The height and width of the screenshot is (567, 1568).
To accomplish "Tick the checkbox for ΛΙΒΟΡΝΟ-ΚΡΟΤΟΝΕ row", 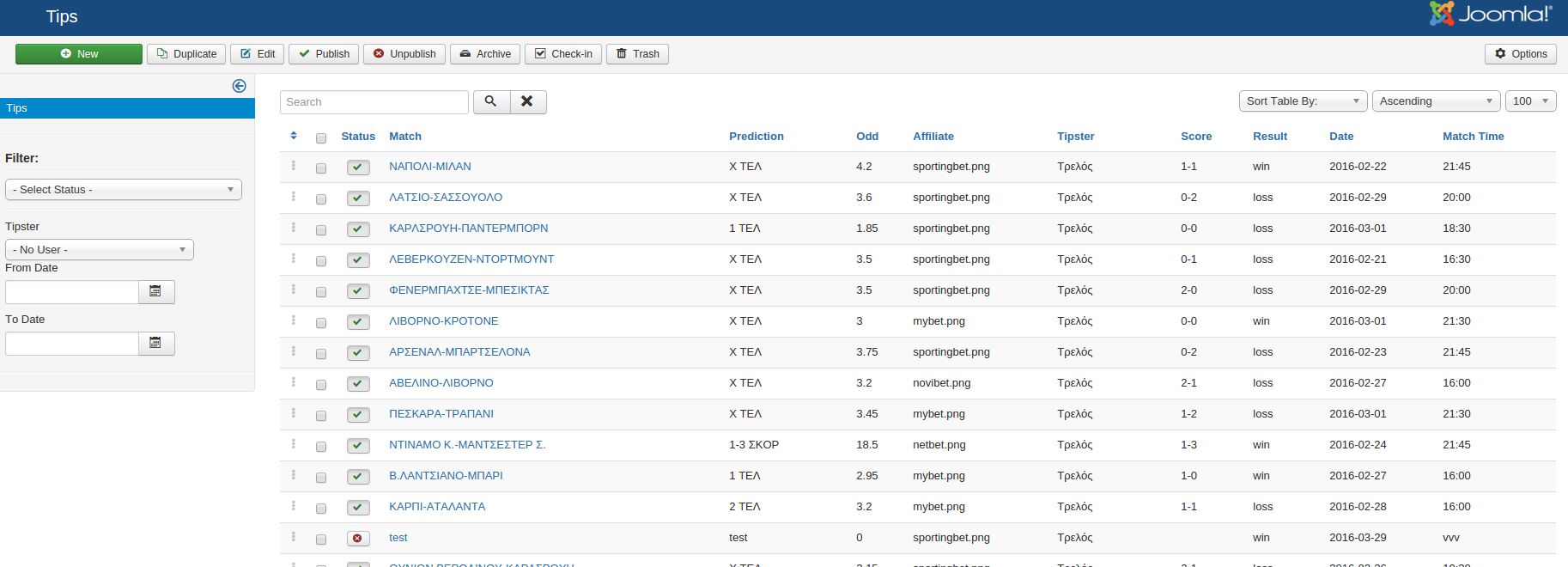I will (x=321, y=322).
